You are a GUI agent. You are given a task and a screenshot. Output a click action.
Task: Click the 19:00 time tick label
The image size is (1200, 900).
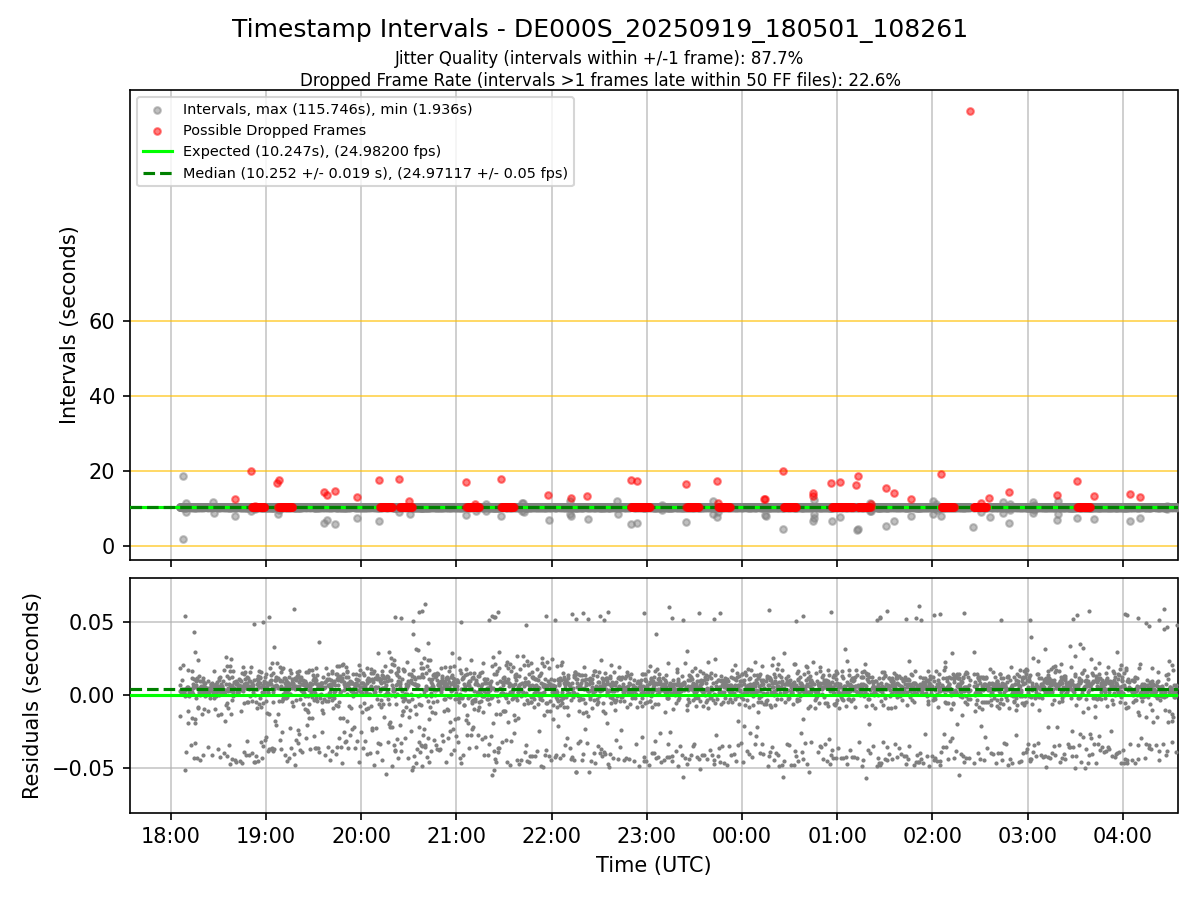(x=266, y=835)
